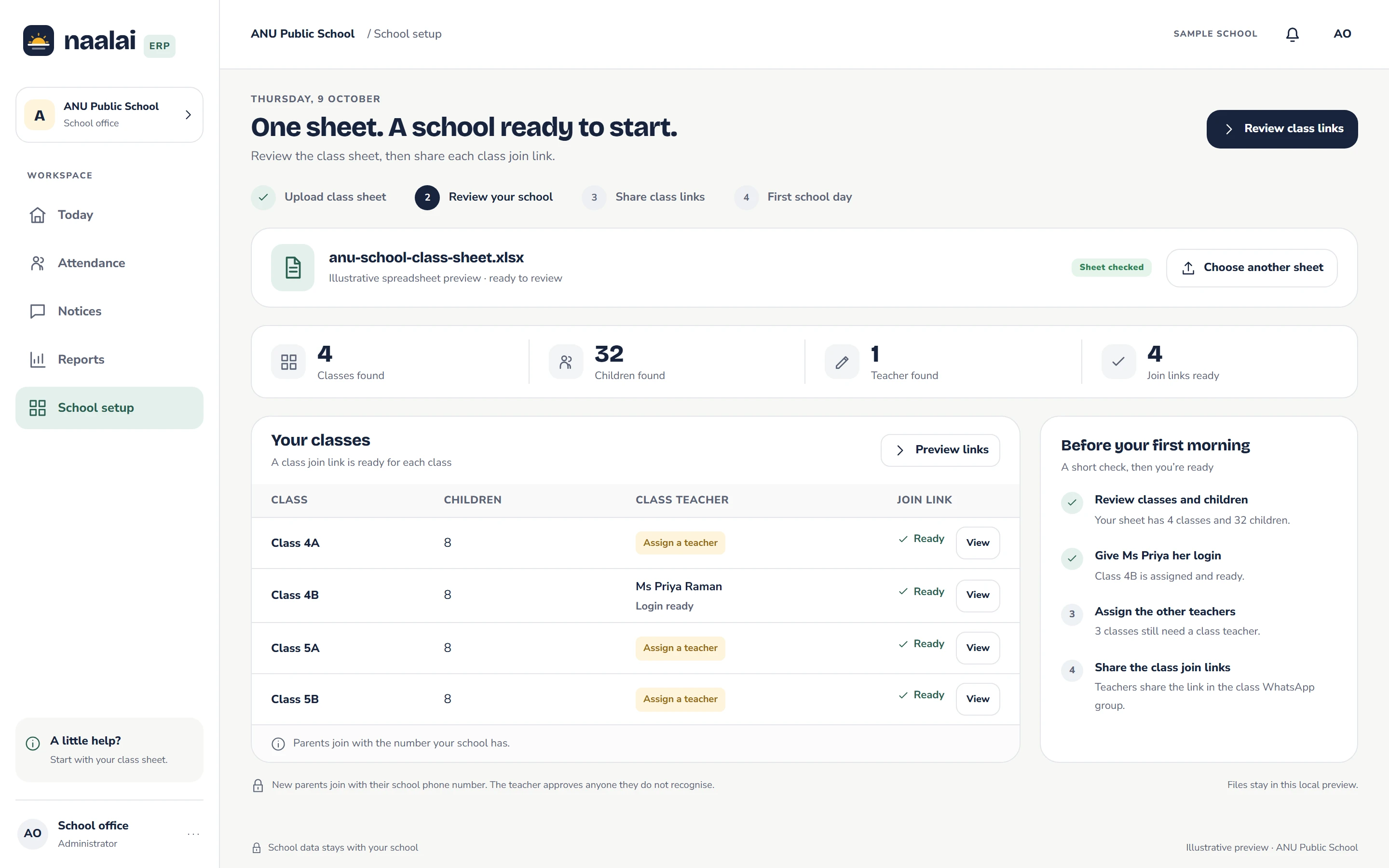View the join link for Class 4A
The height and width of the screenshot is (868, 1389).
(x=978, y=543)
